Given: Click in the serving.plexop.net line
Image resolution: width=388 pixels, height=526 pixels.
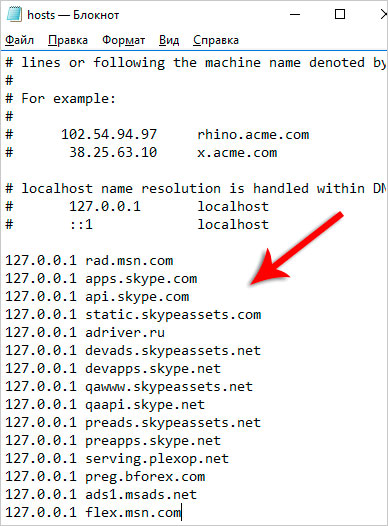Looking at the screenshot, I should (x=117, y=459).
